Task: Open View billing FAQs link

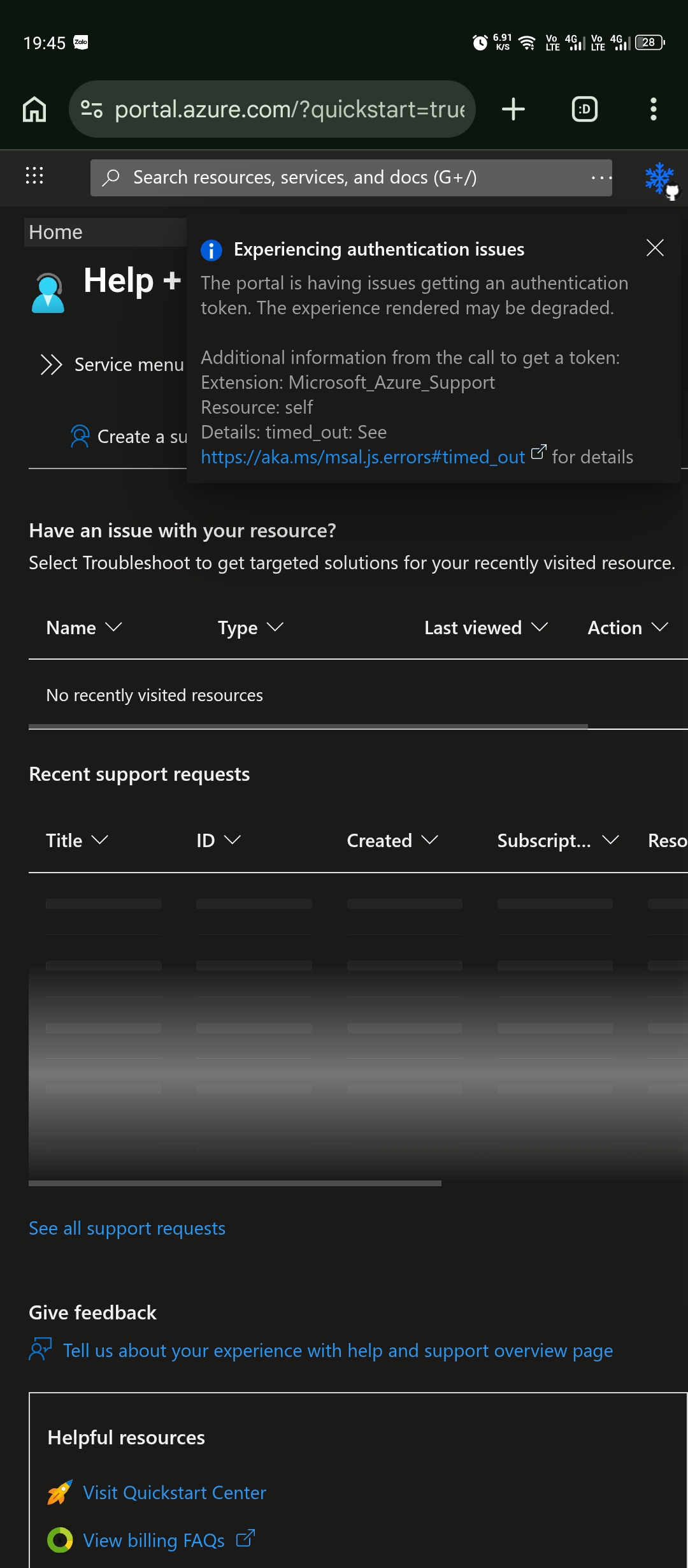Action: click(154, 1541)
